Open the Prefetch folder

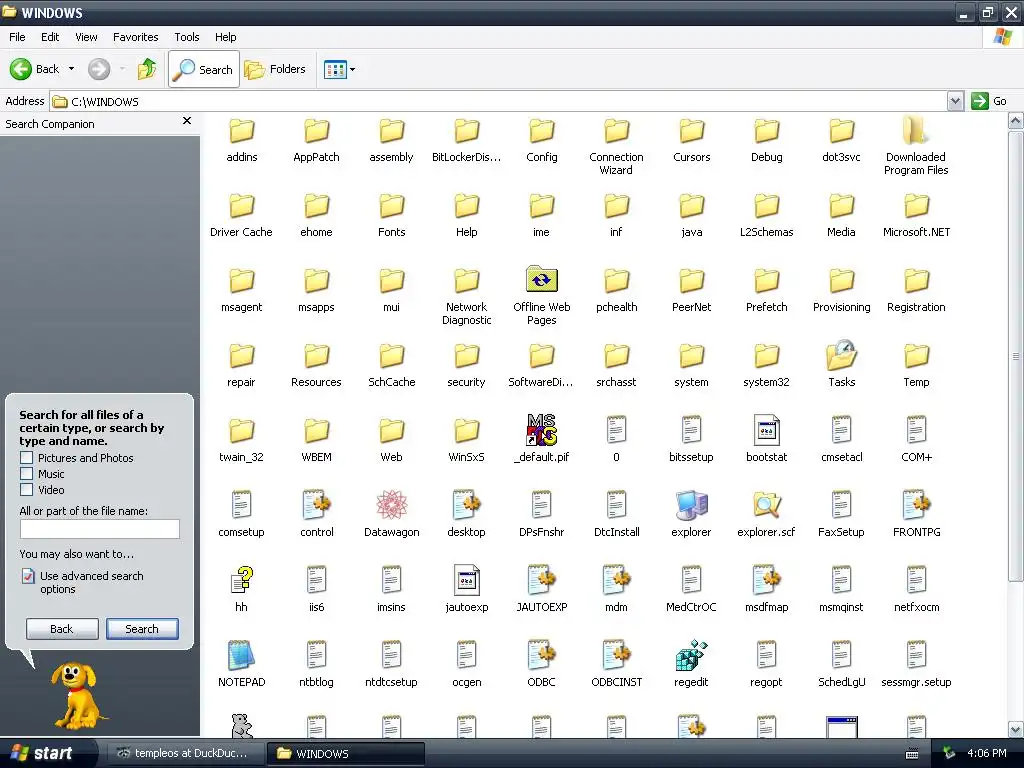[x=766, y=281]
